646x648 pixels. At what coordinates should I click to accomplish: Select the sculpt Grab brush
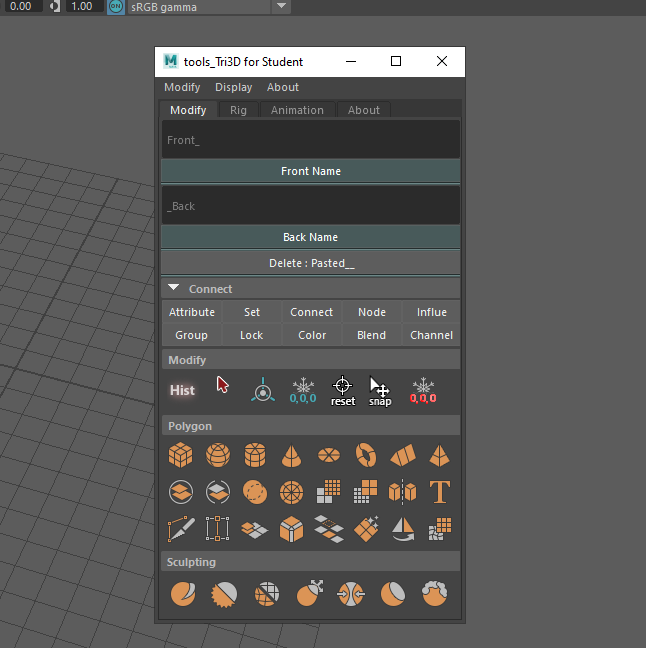tap(309, 593)
